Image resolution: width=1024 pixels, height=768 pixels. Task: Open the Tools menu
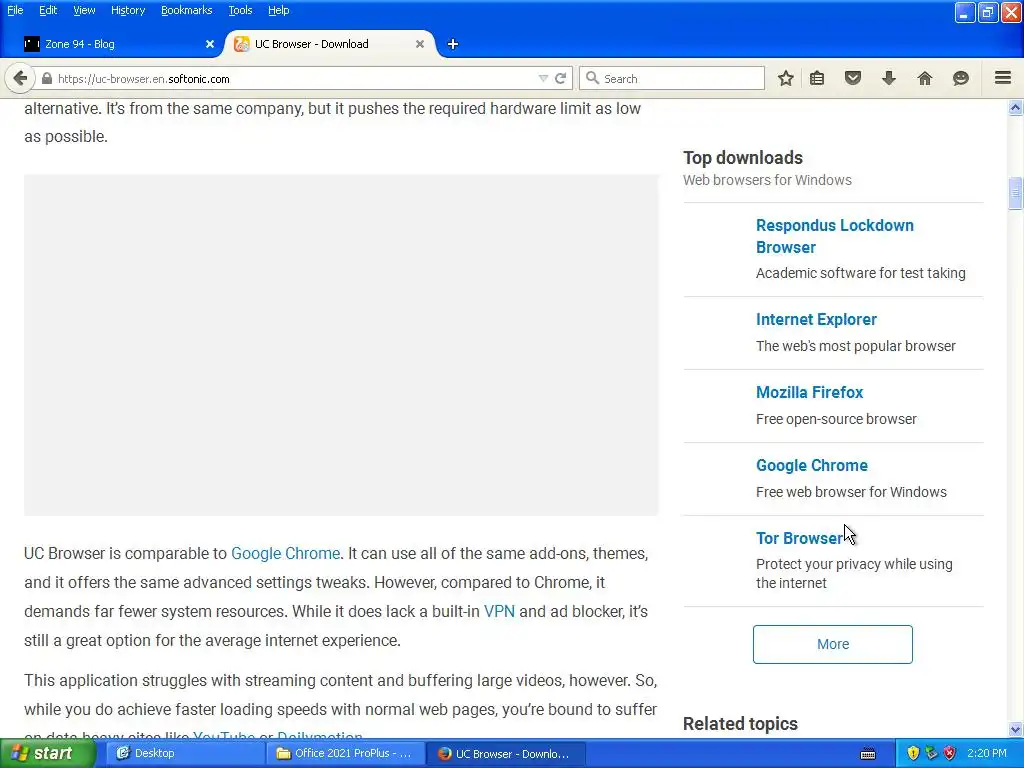(240, 10)
